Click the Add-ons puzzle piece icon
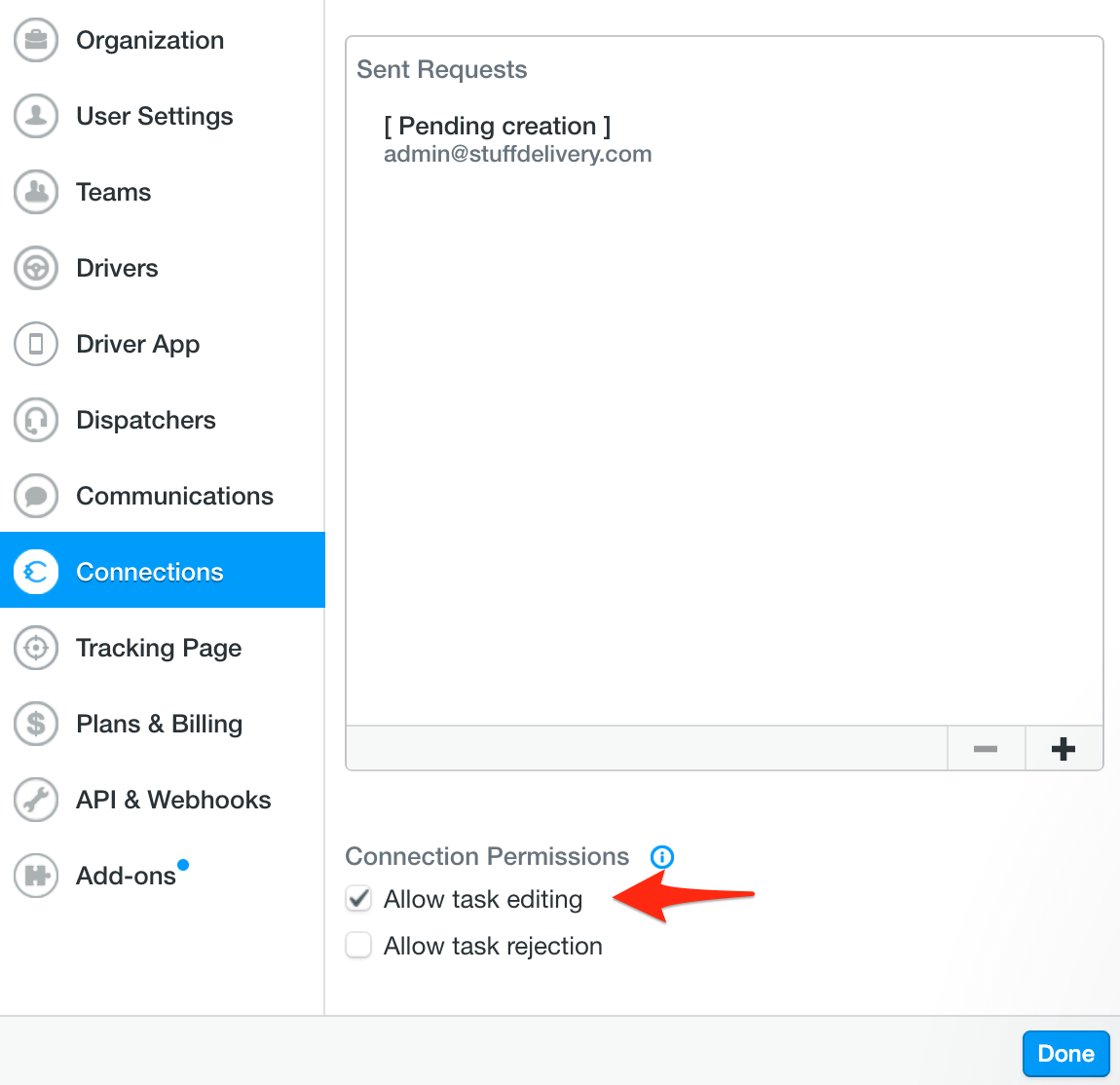 [36, 875]
